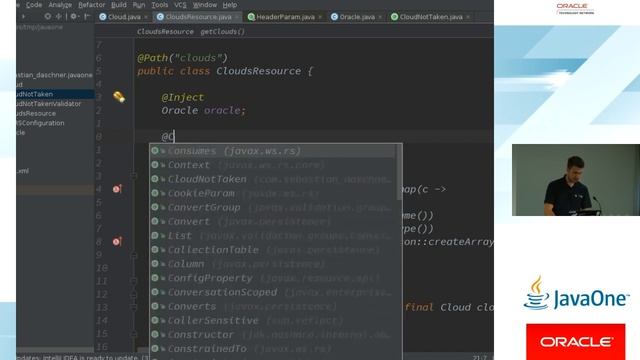Click the intention light bulb in gutter
640x360 pixels.
[x=119, y=97]
